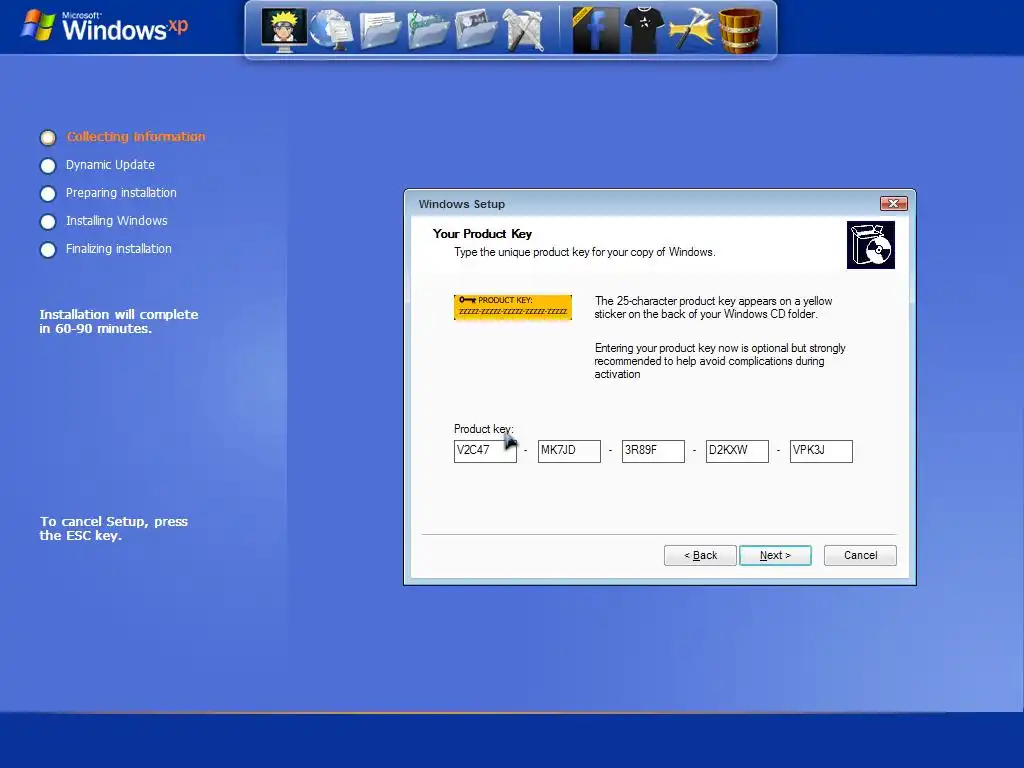Select the Dynamic Update step indicator
1024x768 pixels.
48,166
